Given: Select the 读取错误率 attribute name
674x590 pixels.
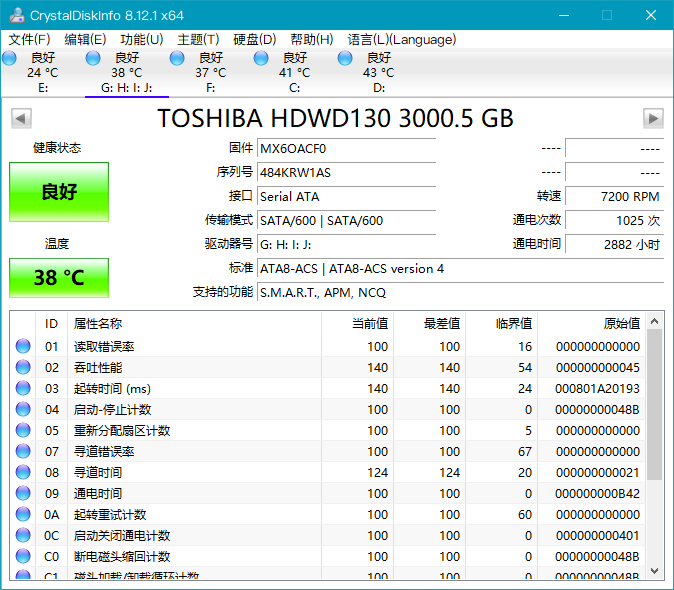Looking at the screenshot, I should 104,346.
